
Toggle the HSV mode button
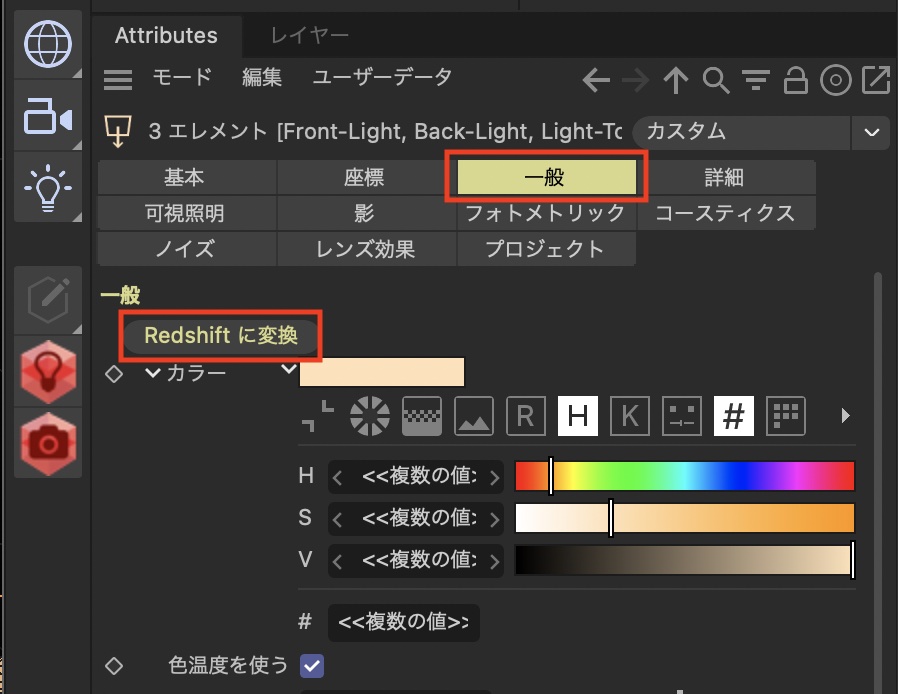tap(577, 416)
